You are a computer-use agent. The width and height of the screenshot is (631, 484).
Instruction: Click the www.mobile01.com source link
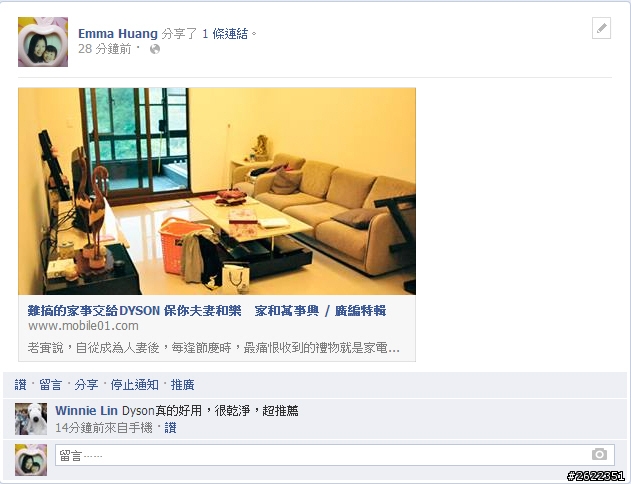(x=83, y=326)
